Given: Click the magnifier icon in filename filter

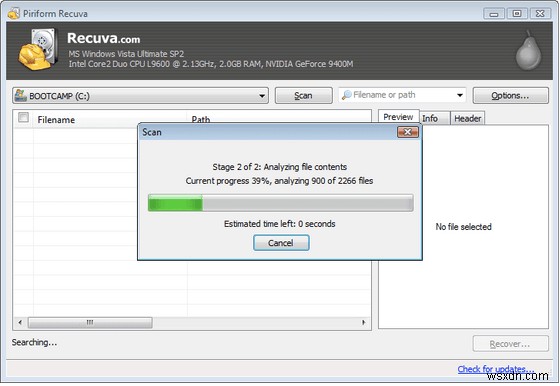Looking at the screenshot, I should (346, 95).
